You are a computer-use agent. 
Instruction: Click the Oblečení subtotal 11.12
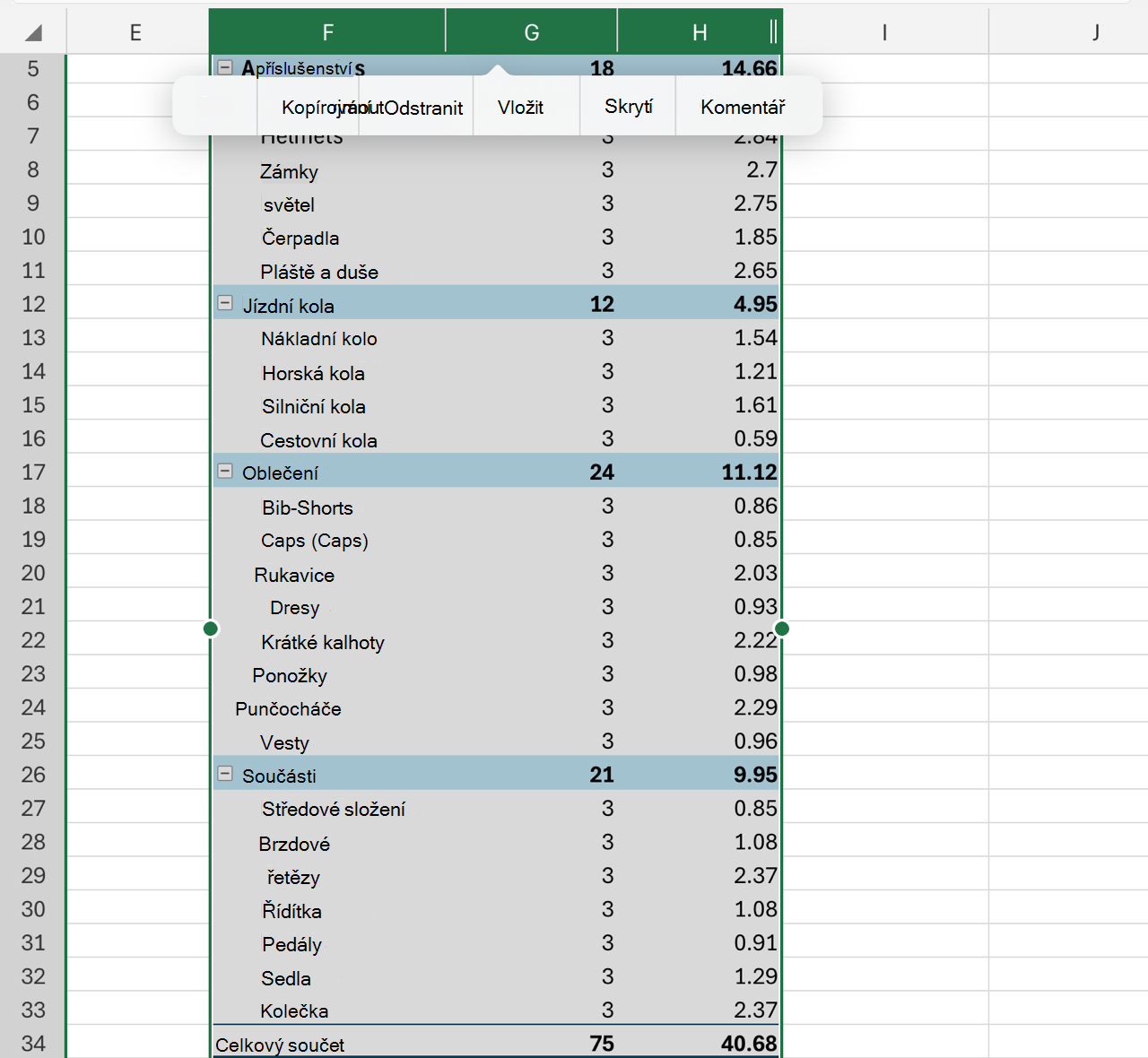[x=749, y=473]
